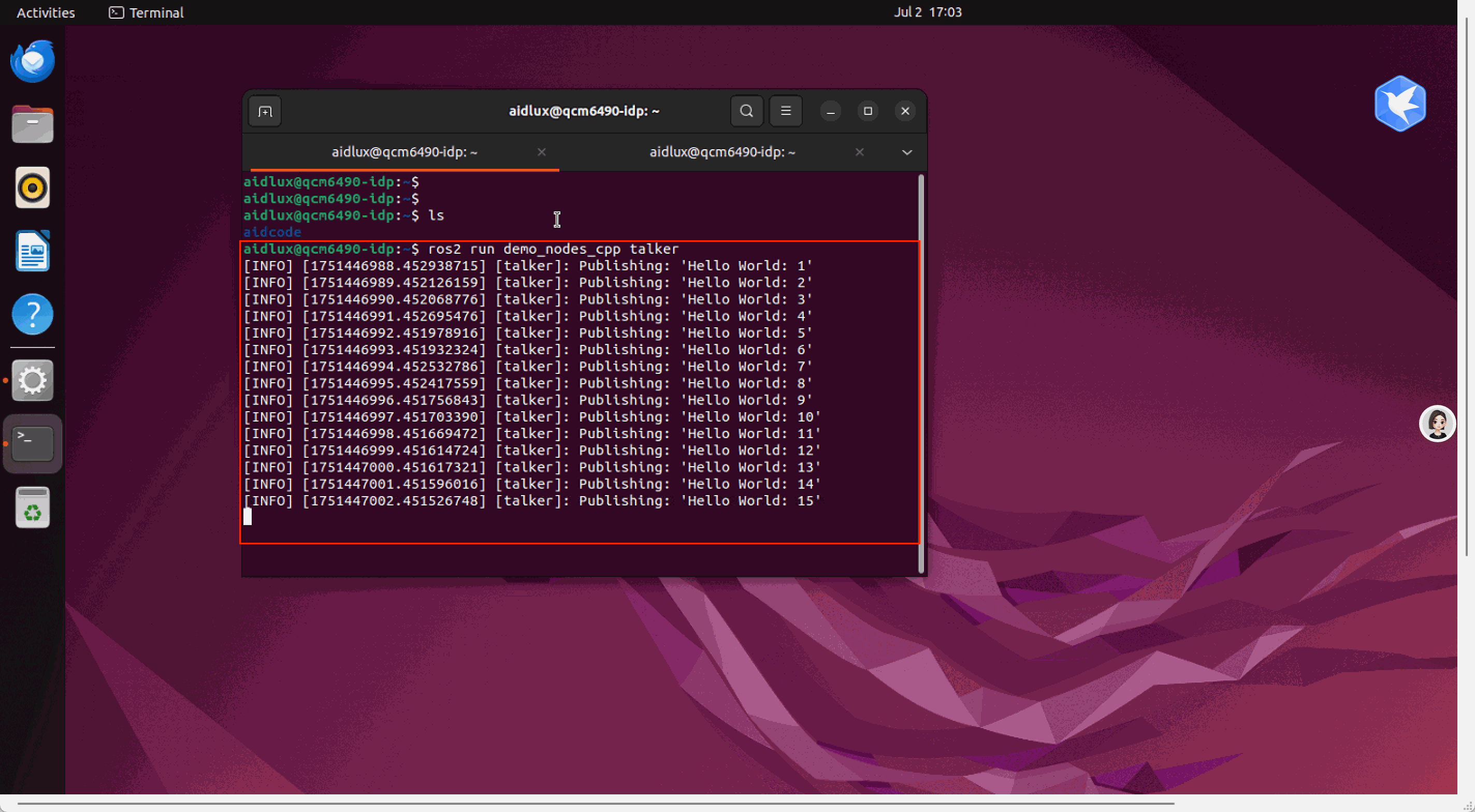
Task: Close the terminal window
Action: pos(905,111)
